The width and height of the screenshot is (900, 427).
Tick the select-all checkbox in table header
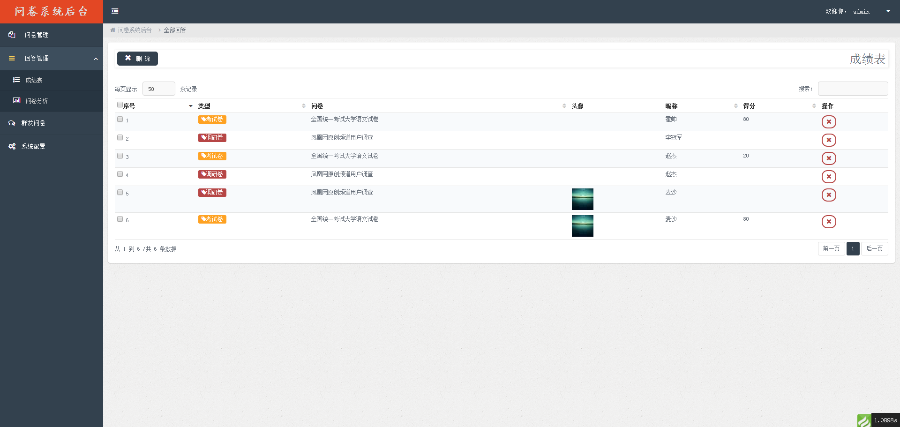point(119,106)
